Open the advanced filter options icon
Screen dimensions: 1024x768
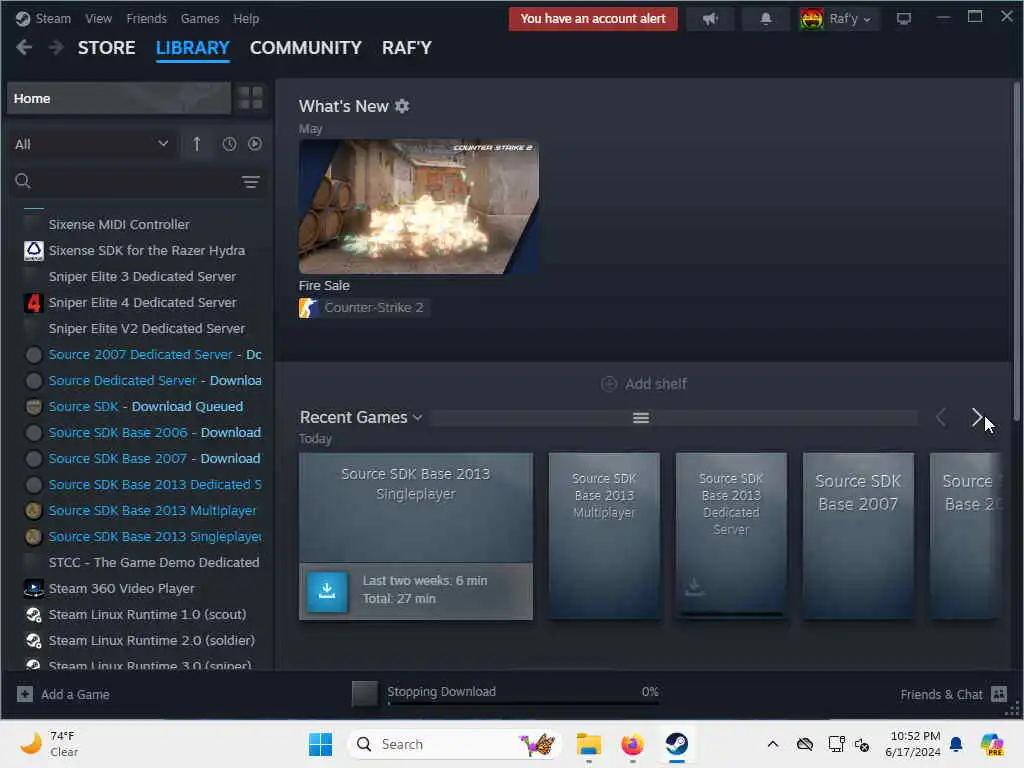251,182
